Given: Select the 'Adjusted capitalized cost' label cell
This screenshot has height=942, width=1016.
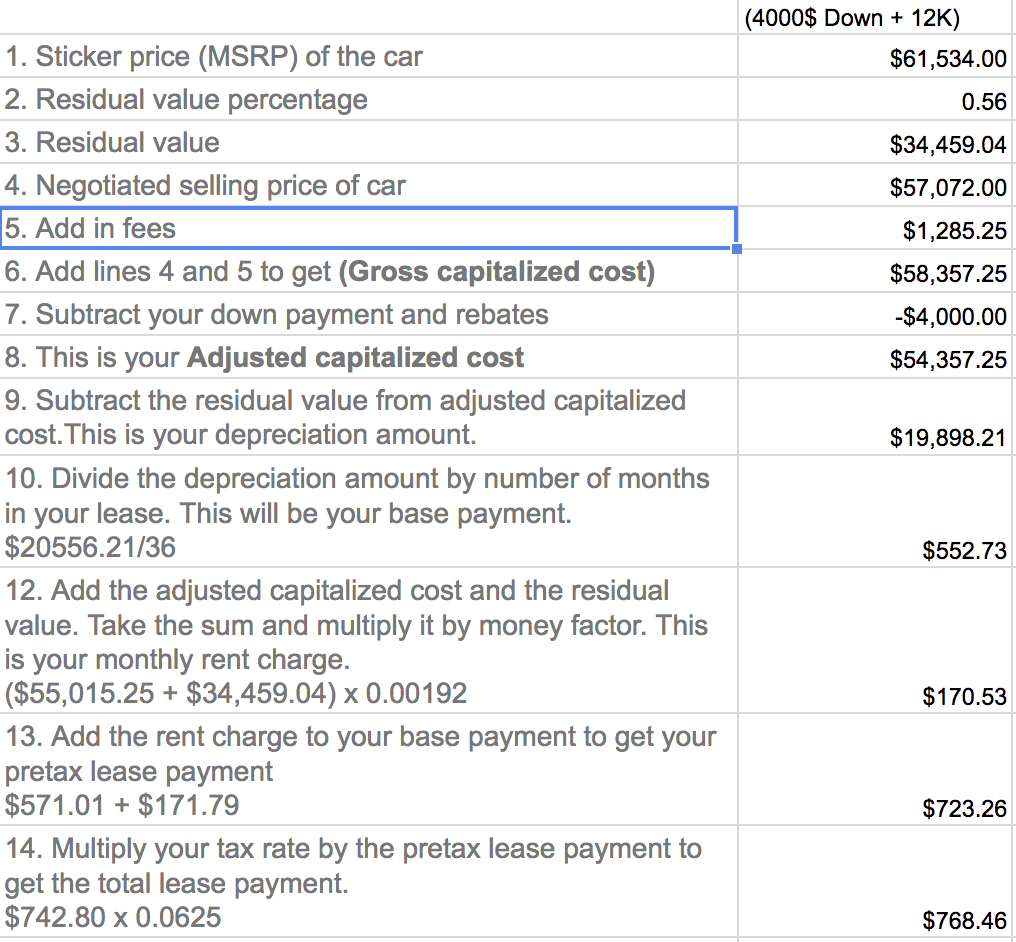Looking at the screenshot, I should 369,357.
